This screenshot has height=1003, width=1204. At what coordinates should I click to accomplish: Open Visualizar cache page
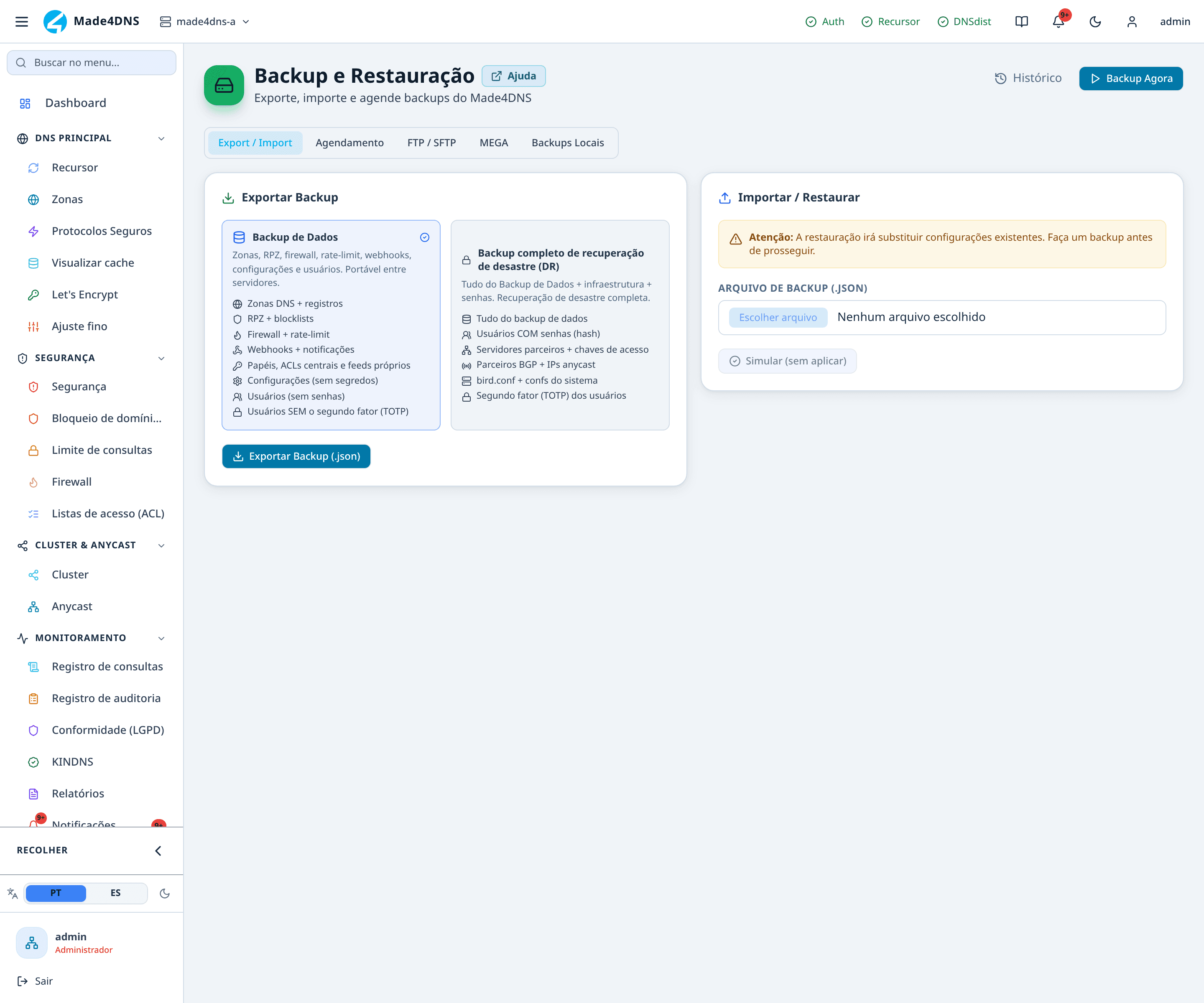(x=92, y=263)
